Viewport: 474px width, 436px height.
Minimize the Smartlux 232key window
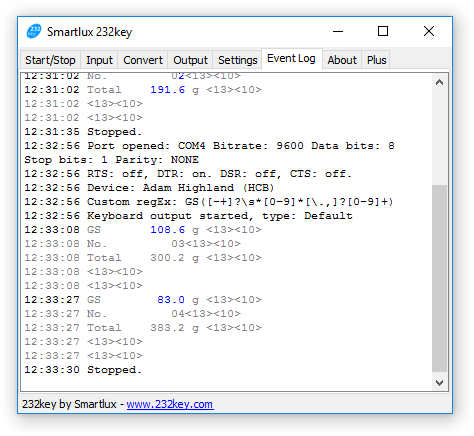point(338,32)
